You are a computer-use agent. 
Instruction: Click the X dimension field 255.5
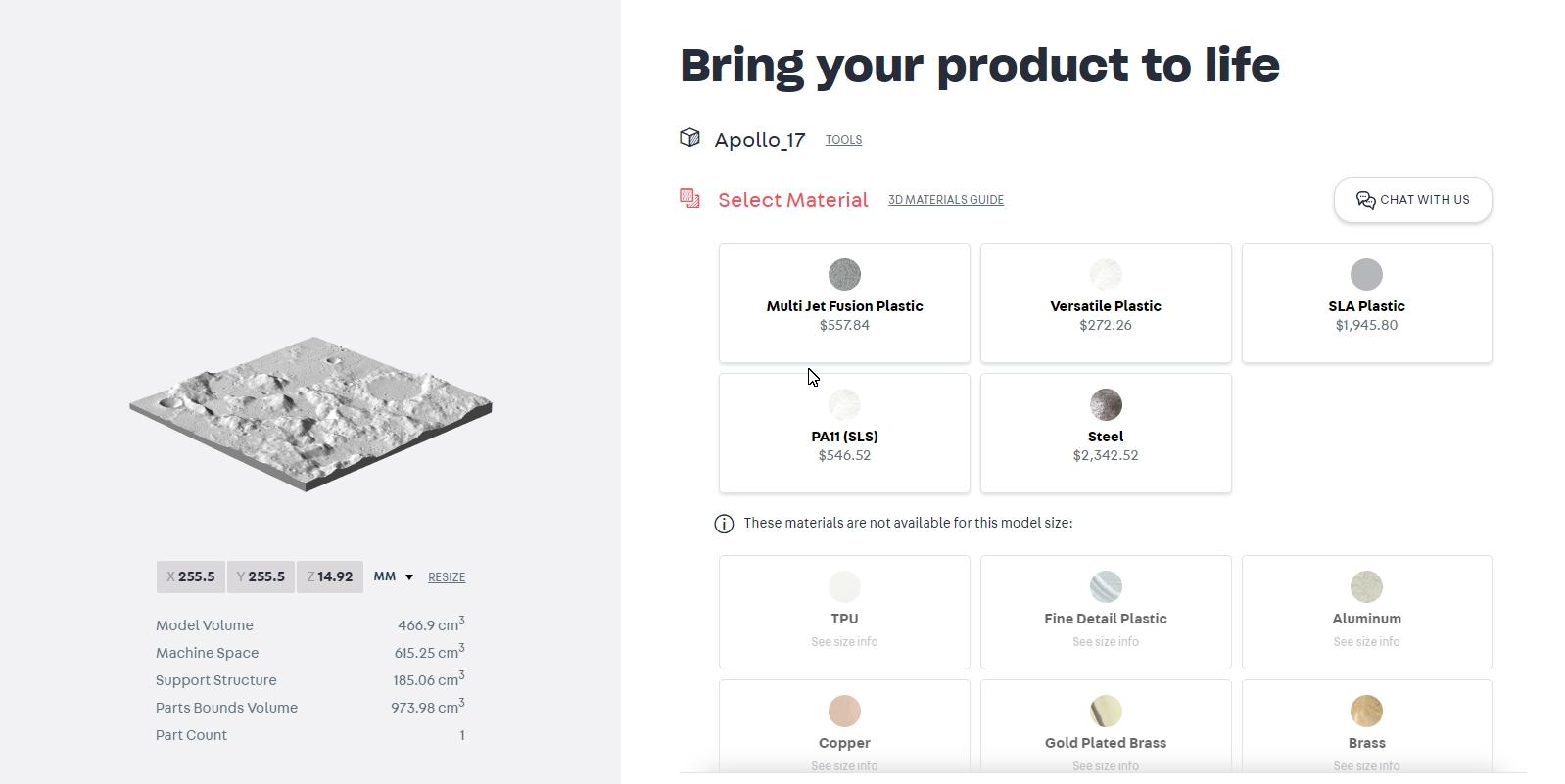pyautogui.click(x=191, y=576)
